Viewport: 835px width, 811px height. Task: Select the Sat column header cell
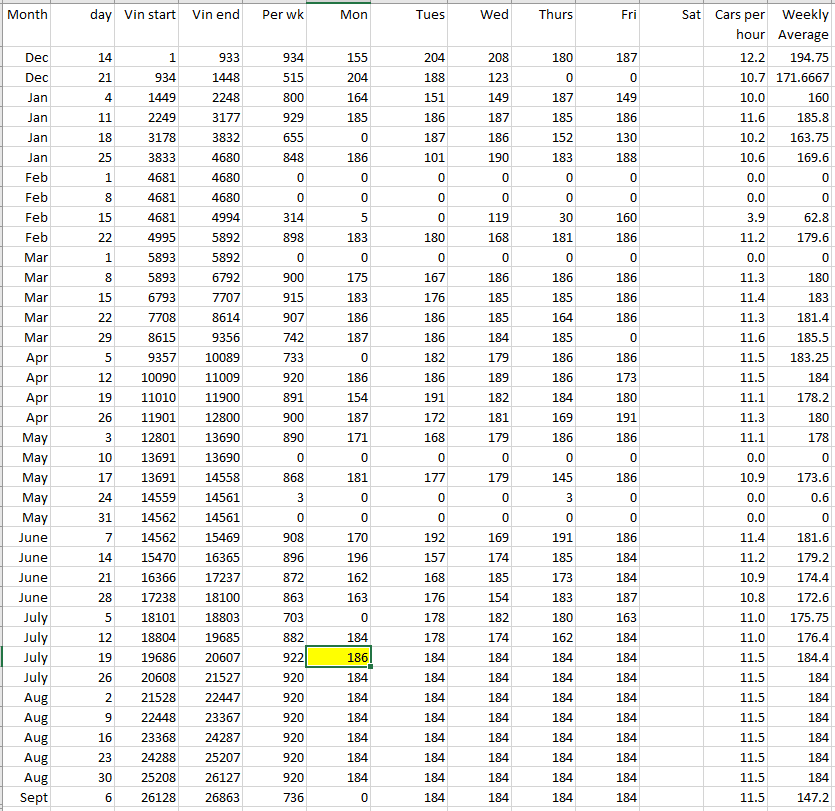click(x=675, y=15)
